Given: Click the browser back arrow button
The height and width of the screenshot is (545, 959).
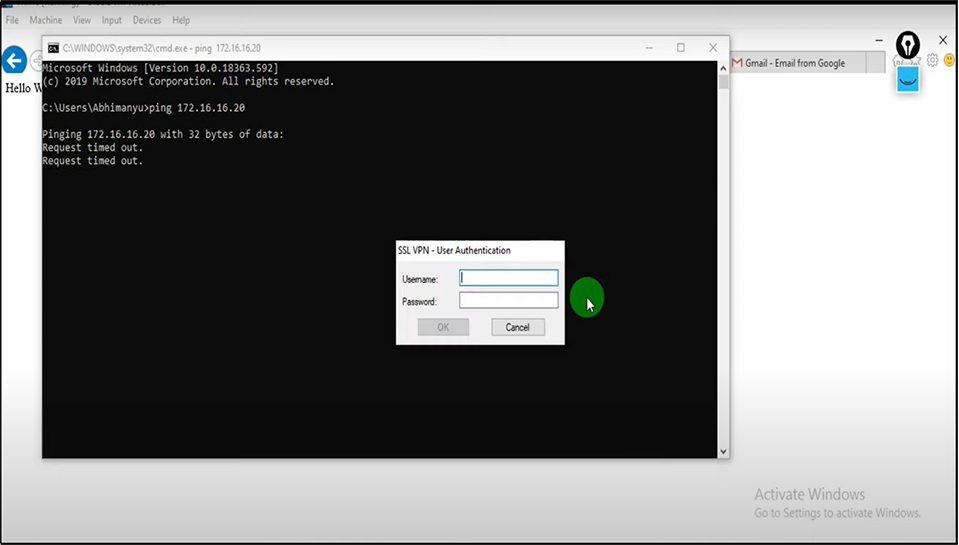Looking at the screenshot, I should (14, 61).
